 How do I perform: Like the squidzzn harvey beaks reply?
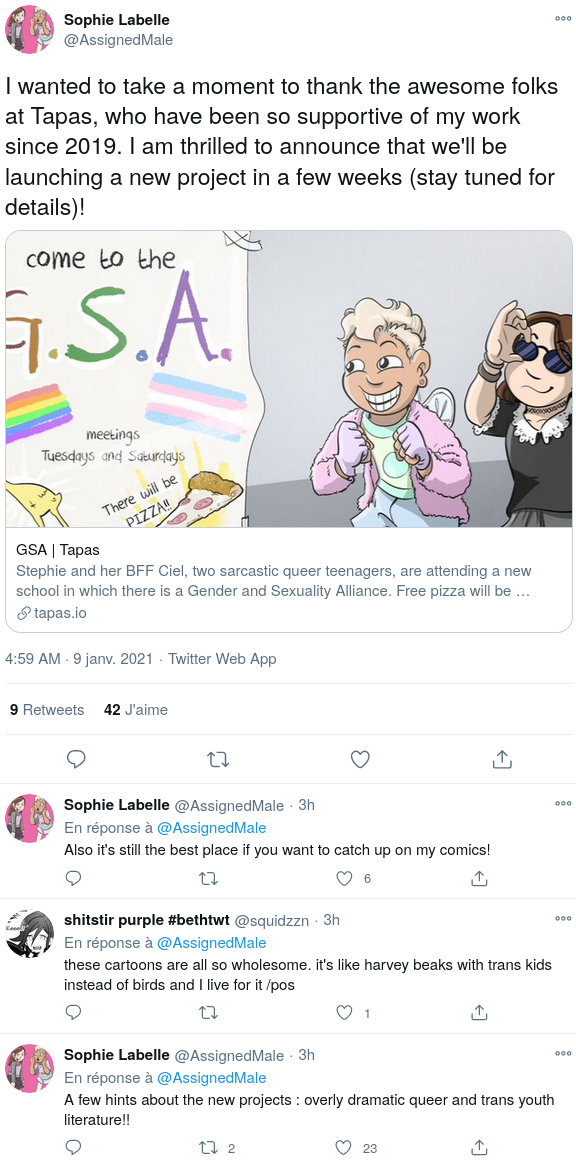point(344,1013)
